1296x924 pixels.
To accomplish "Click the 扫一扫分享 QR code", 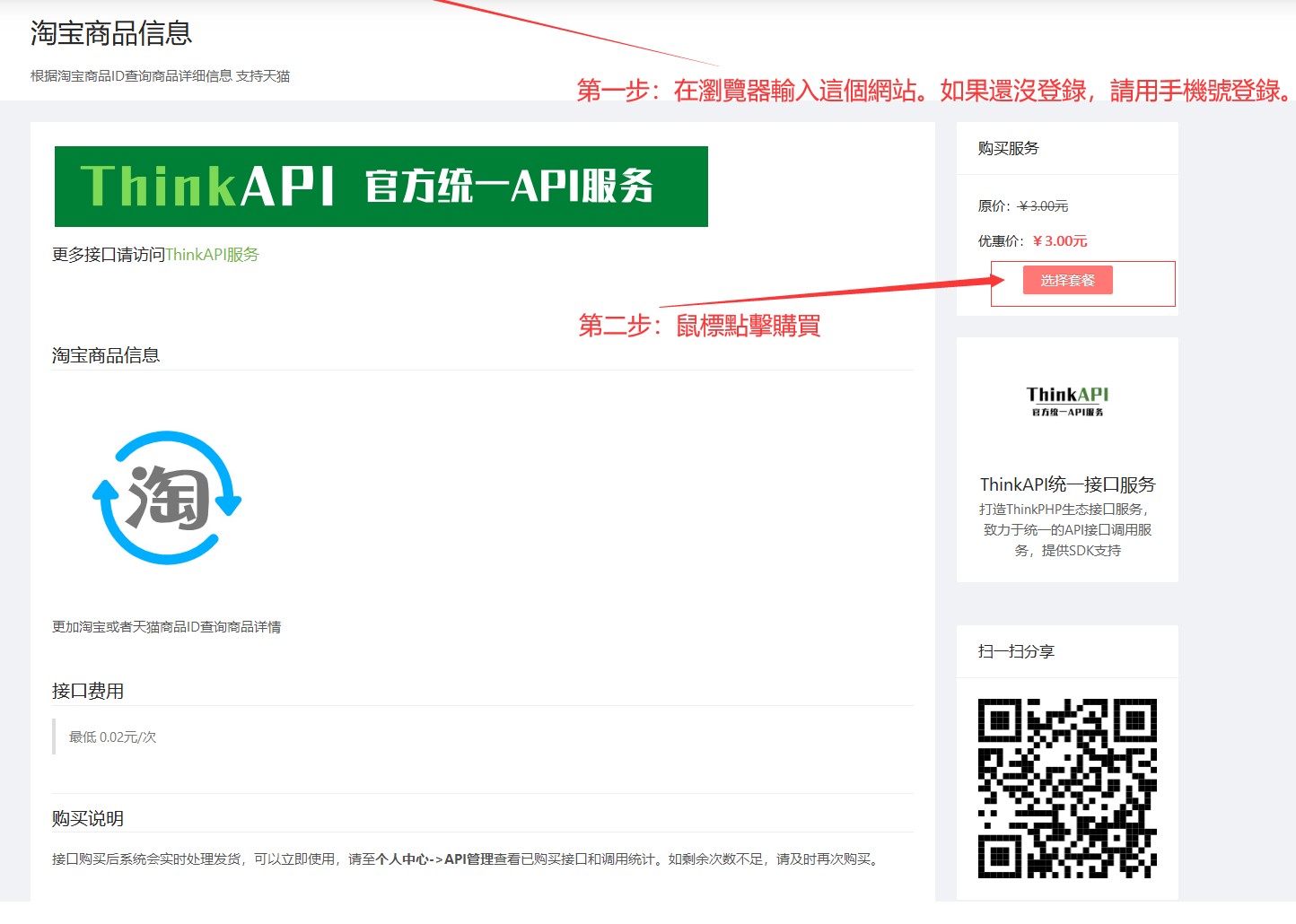I will [x=1067, y=789].
